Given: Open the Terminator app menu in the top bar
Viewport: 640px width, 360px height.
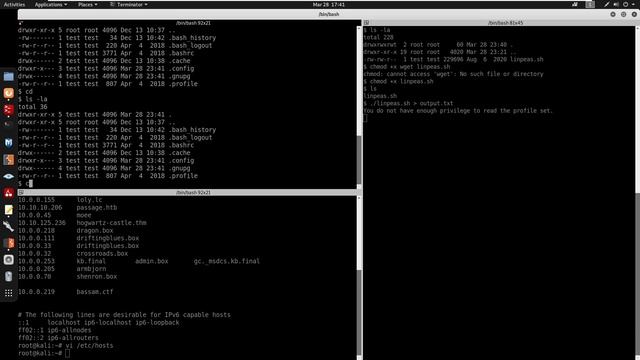Looking at the screenshot, I should coord(129,4).
